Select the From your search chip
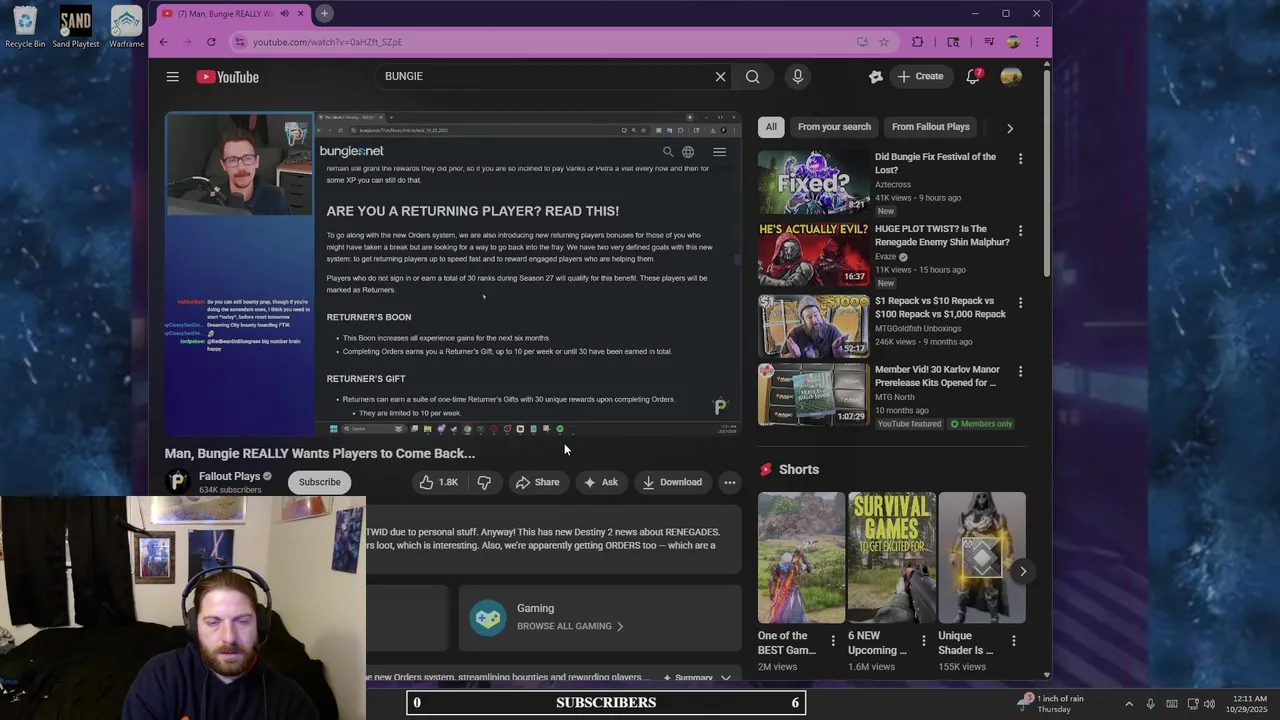The height and width of the screenshot is (720, 1280). click(x=834, y=127)
